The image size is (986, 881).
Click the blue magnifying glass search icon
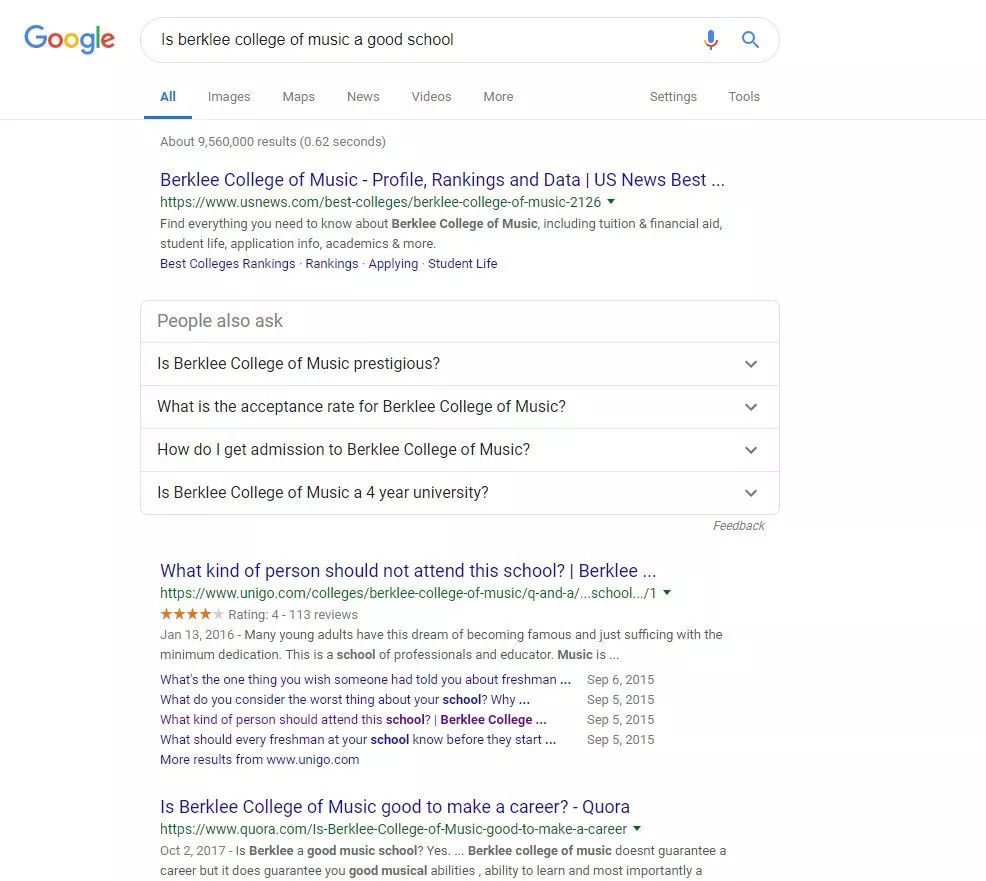click(750, 40)
